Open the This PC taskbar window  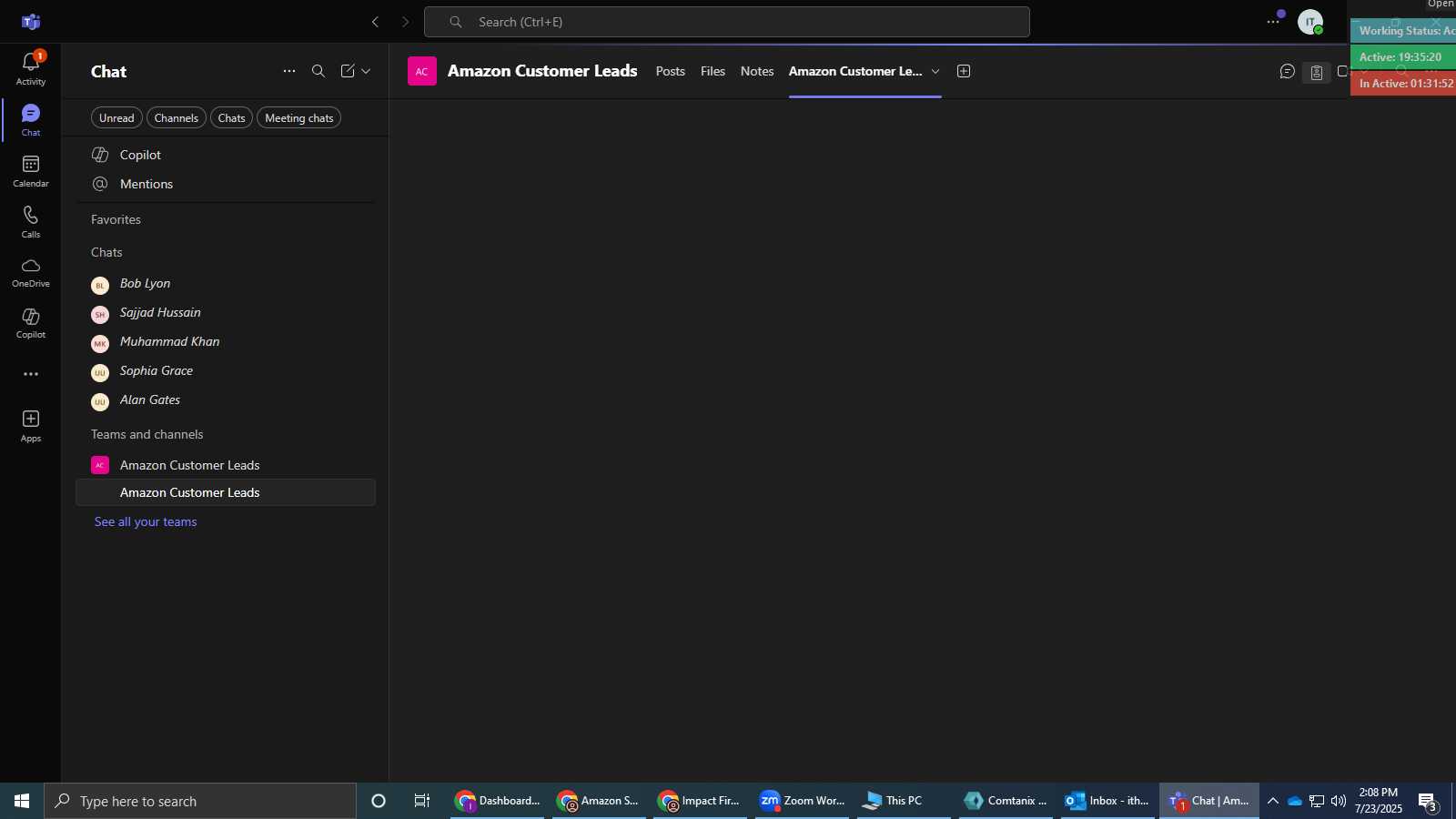click(905, 801)
